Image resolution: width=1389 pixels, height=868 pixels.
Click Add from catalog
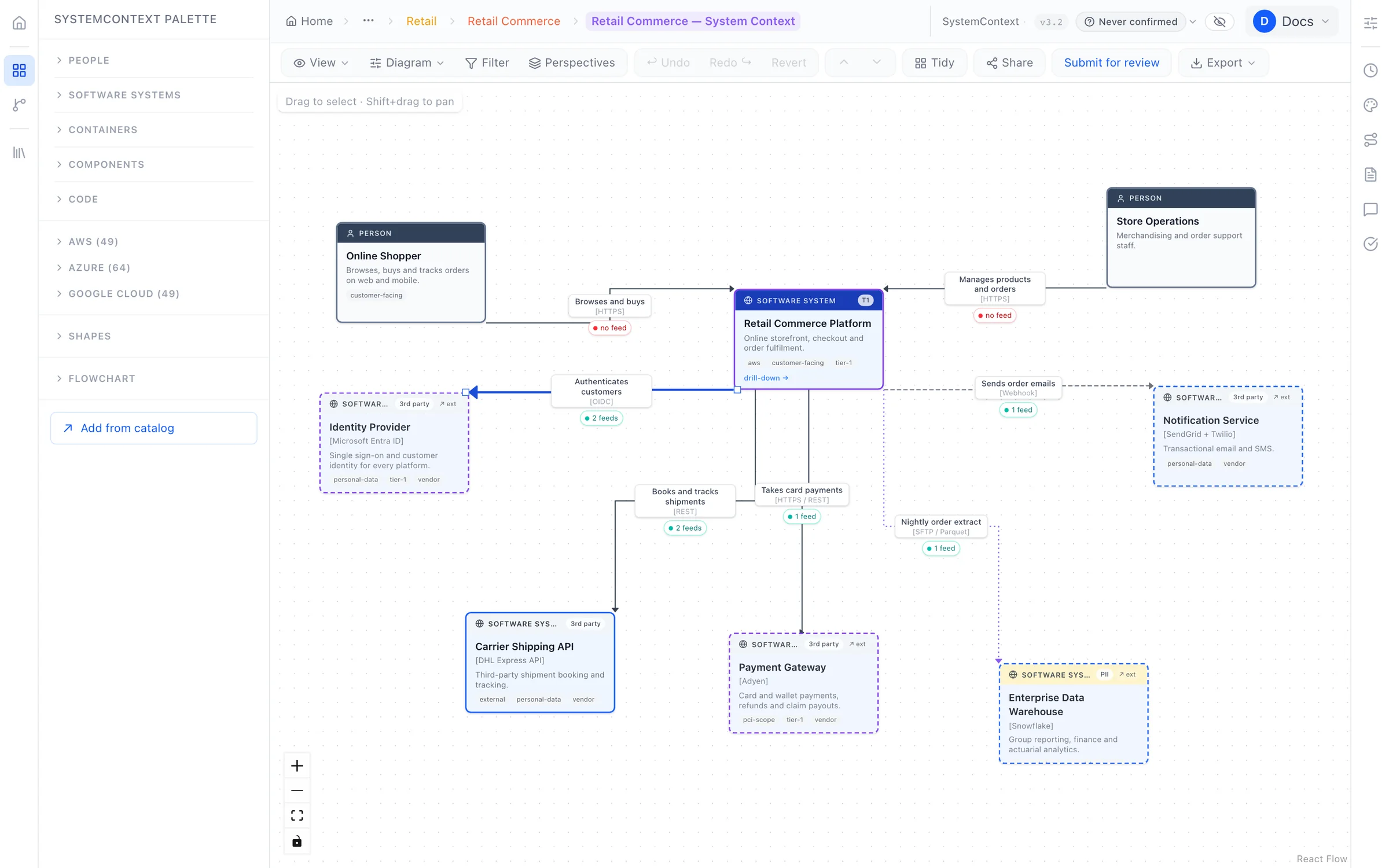pyautogui.click(x=153, y=428)
